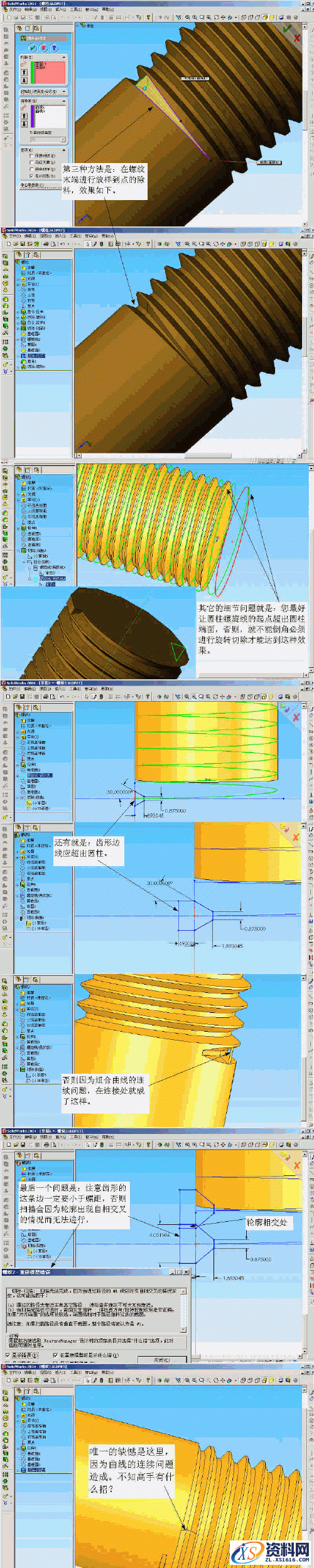Exit sketch via confirm-corner icon in helix sketch window

point(286,708)
